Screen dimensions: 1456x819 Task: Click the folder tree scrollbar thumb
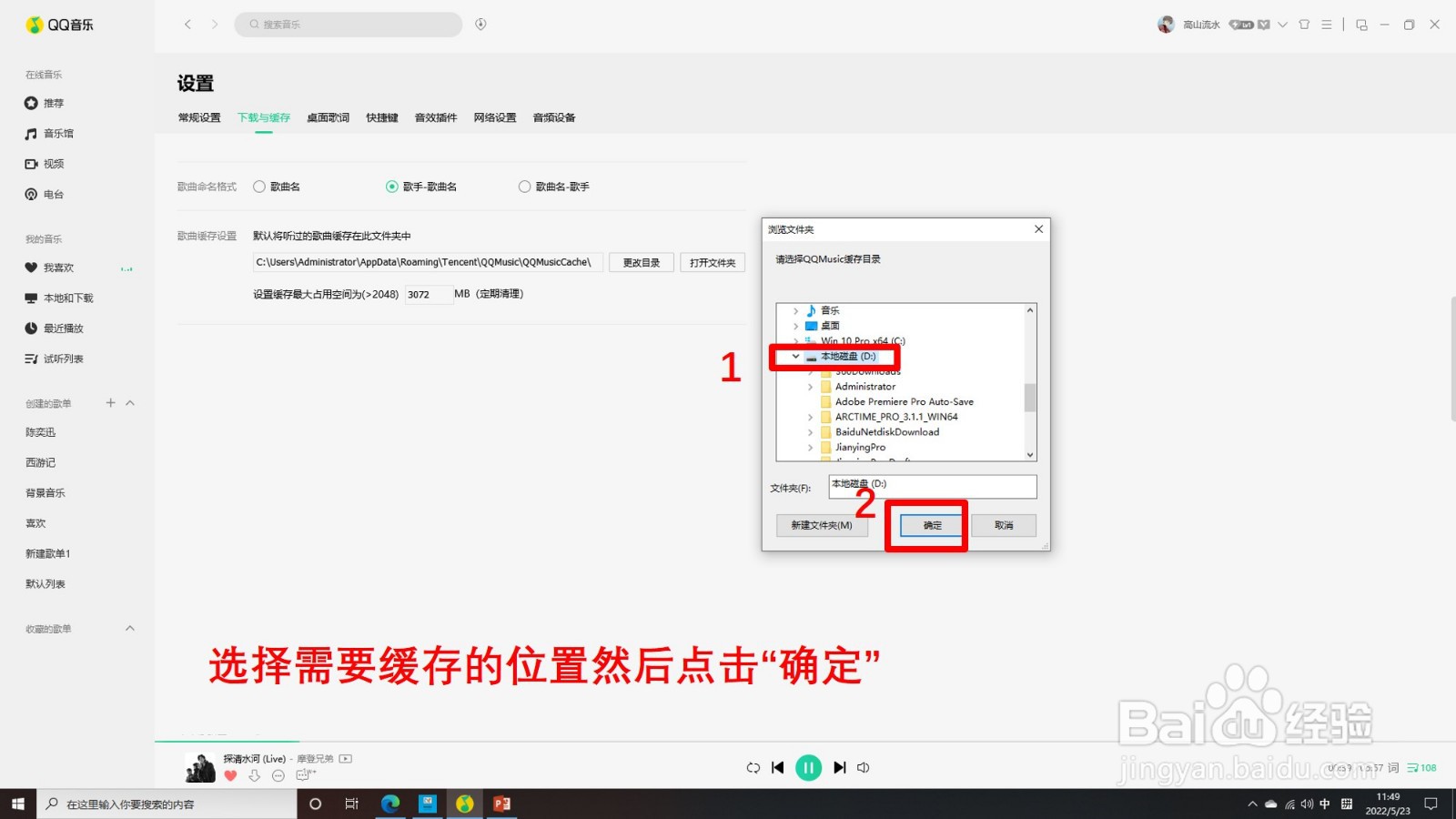(1030, 398)
